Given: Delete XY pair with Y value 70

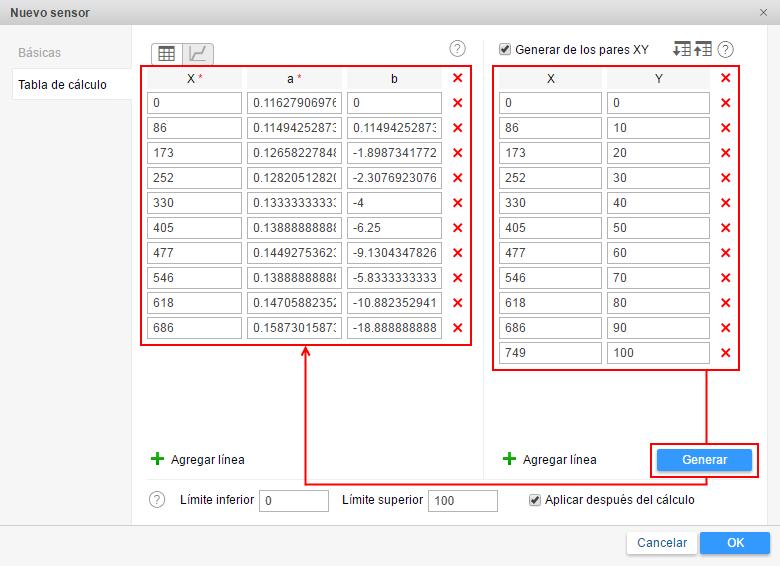Looking at the screenshot, I should tap(725, 278).
